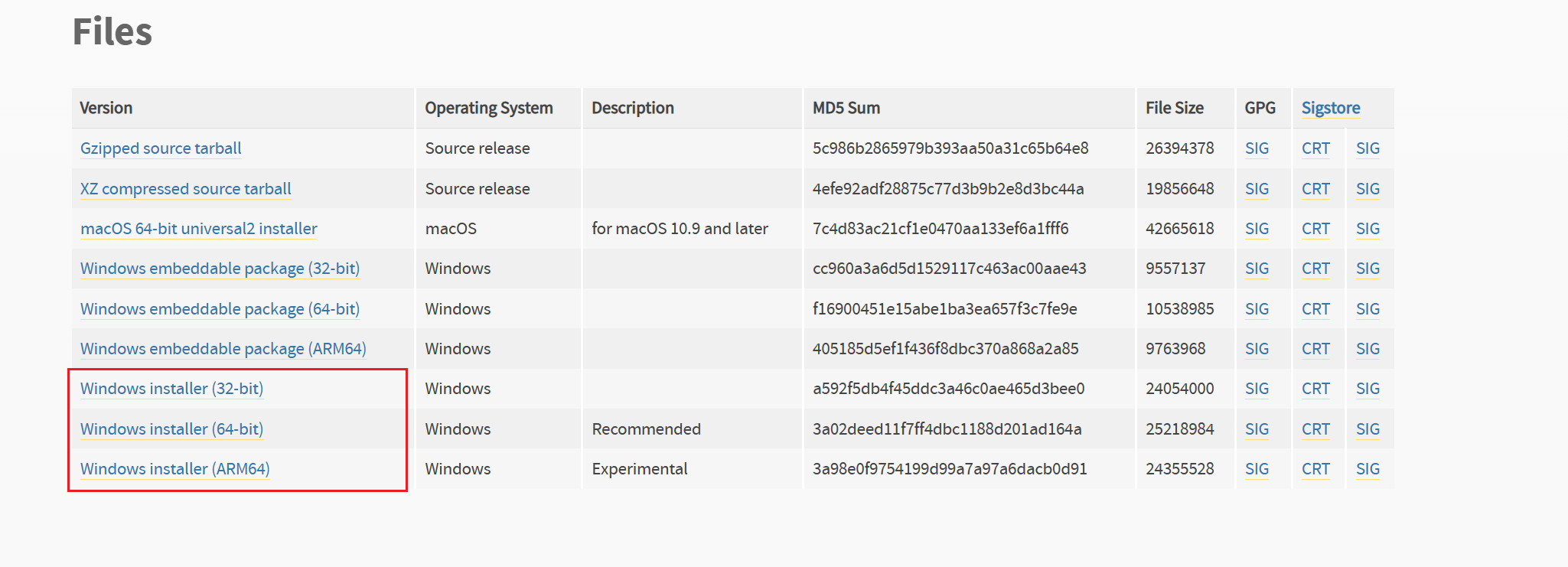Viewport: 1568px width, 567px height.
Task: Download the Windows installer (64-bit)
Action: coord(171,429)
